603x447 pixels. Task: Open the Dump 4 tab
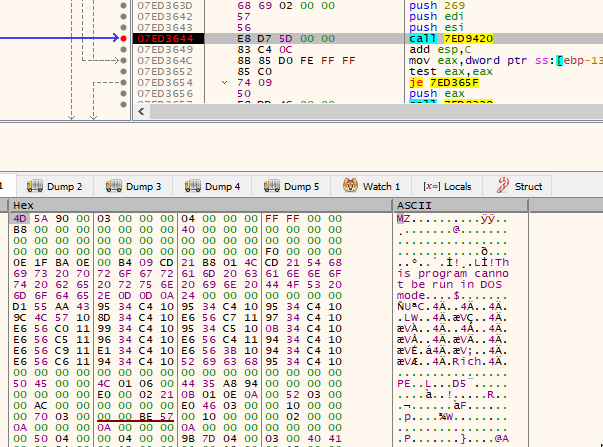pyautogui.click(x=212, y=187)
